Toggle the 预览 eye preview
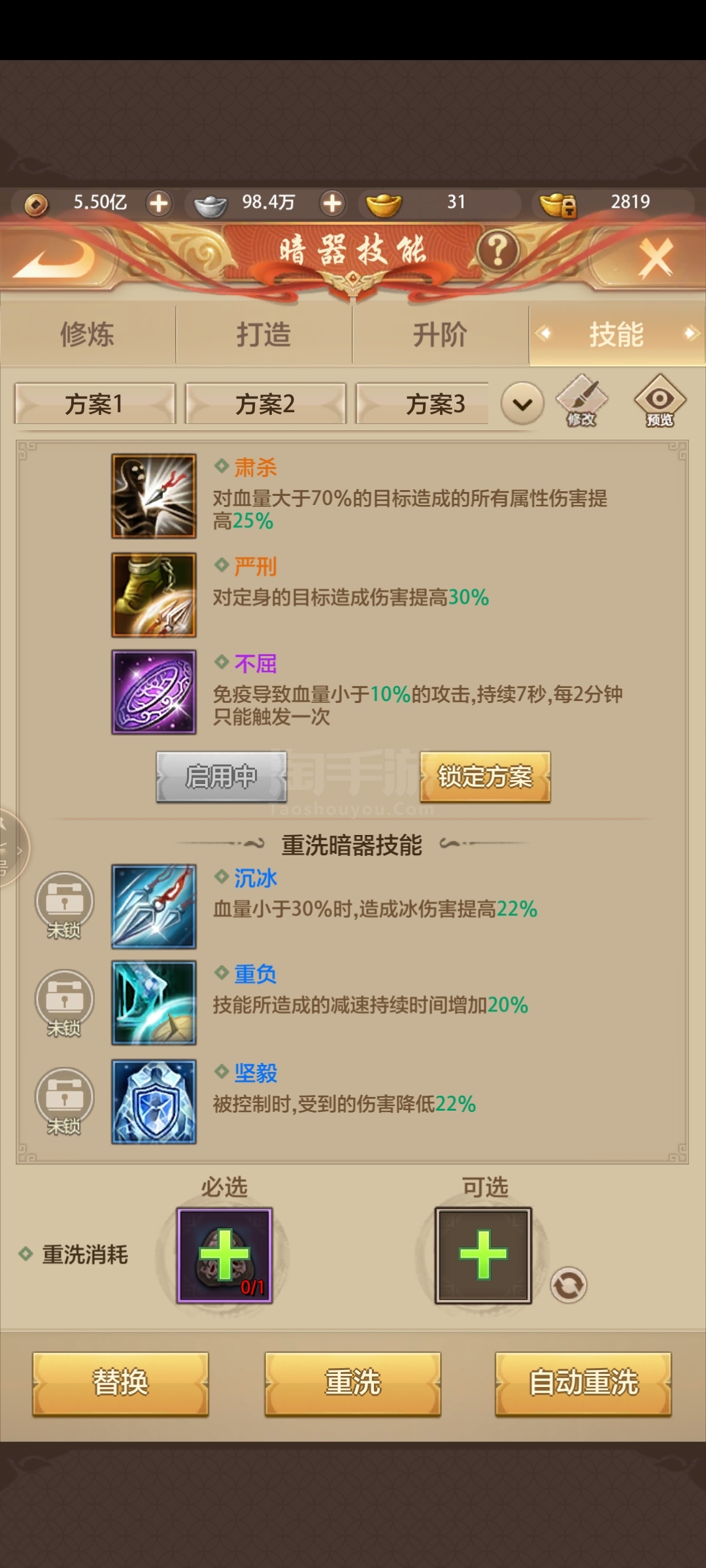 click(660, 401)
